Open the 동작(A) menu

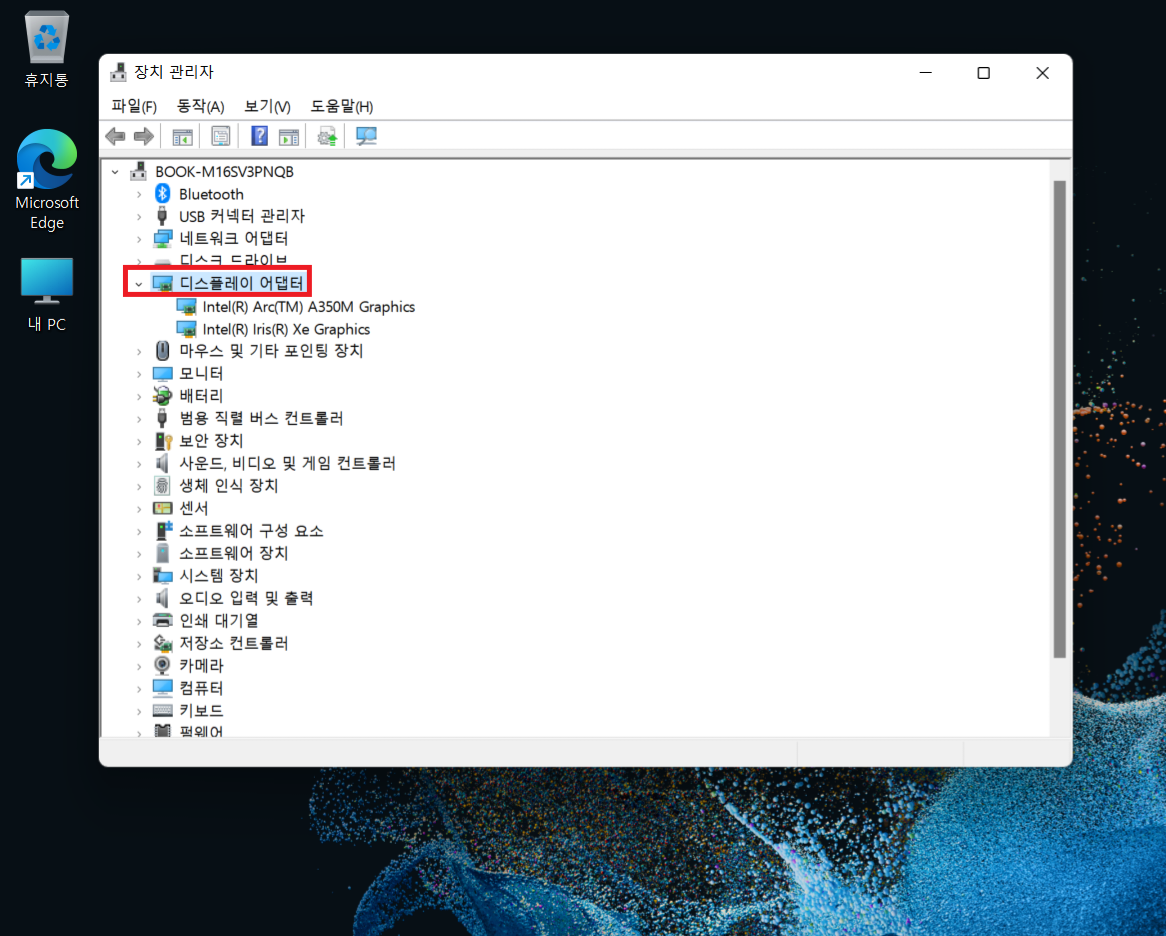pyautogui.click(x=201, y=106)
